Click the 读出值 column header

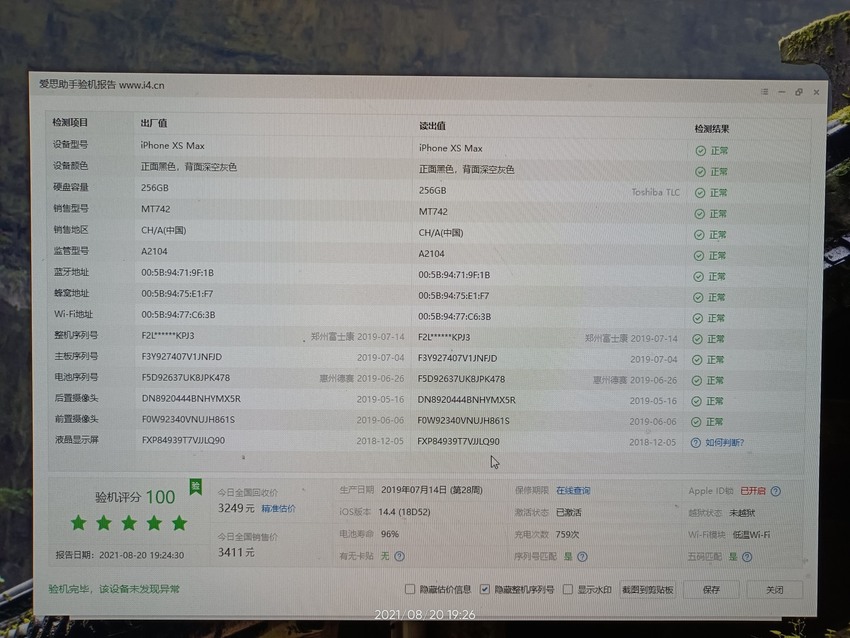432,126
